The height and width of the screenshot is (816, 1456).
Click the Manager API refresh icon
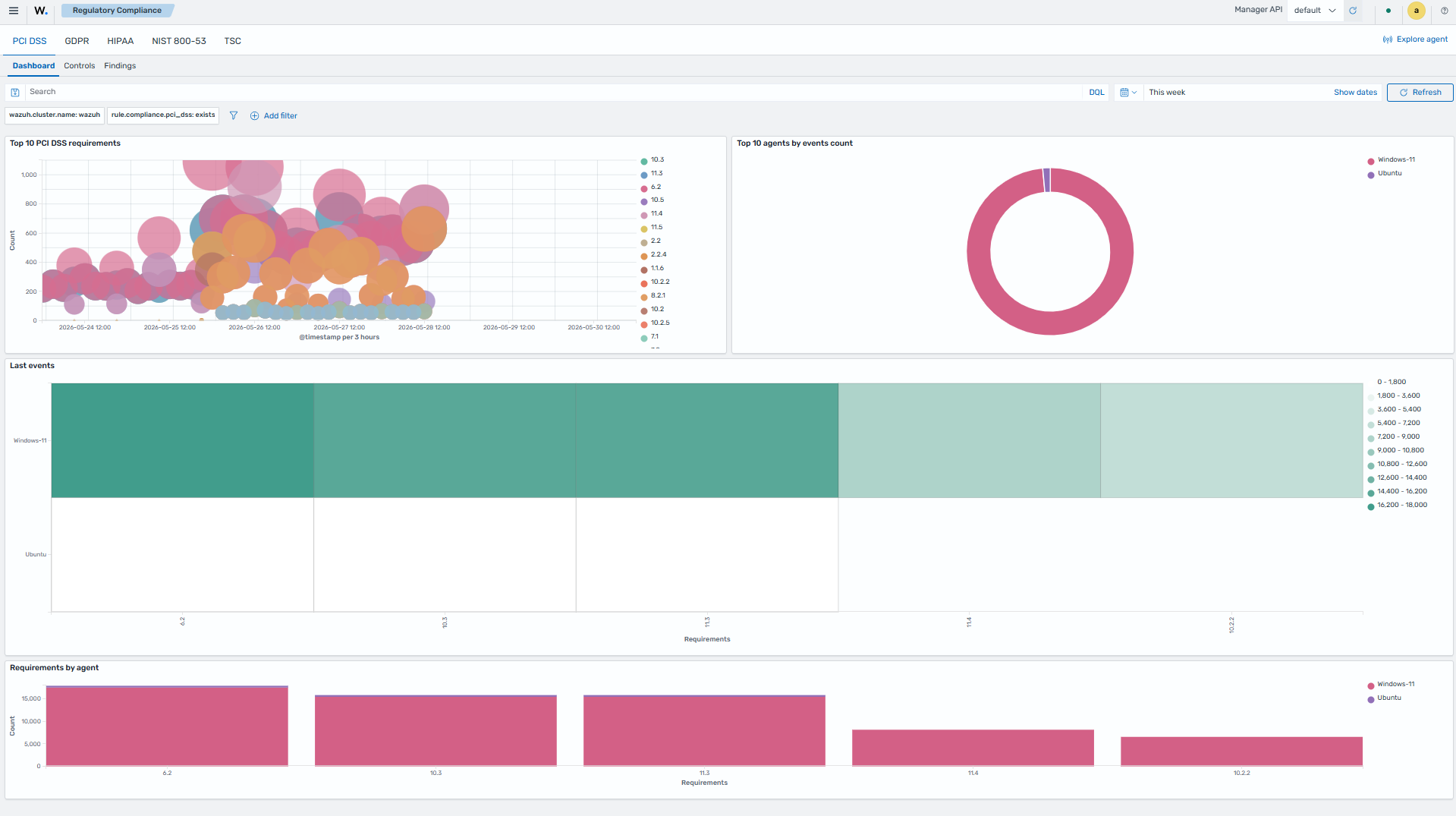1353,11
